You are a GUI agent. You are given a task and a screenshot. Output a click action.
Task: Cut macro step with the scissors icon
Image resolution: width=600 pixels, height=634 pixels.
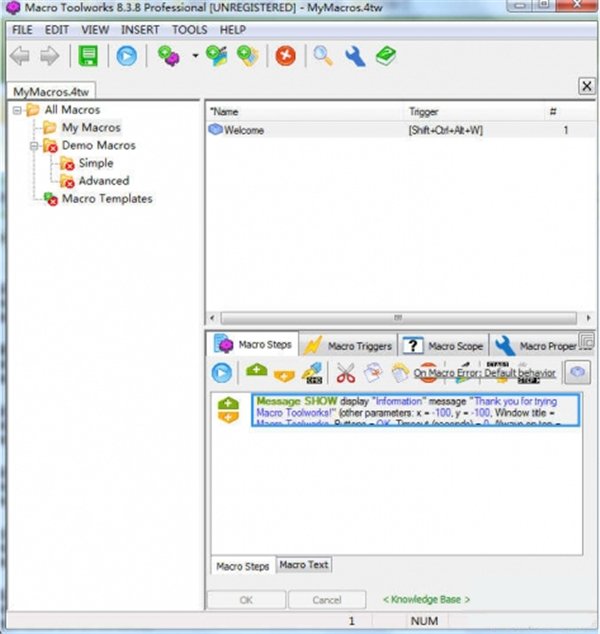(346, 373)
